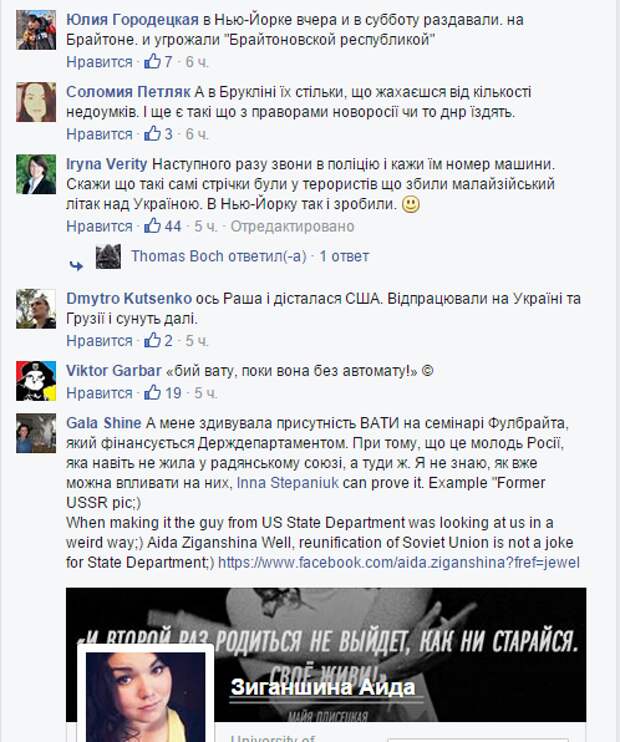Click thumbs-up icon under Соломия Петляк comment
The height and width of the screenshot is (742, 620).
[152, 134]
